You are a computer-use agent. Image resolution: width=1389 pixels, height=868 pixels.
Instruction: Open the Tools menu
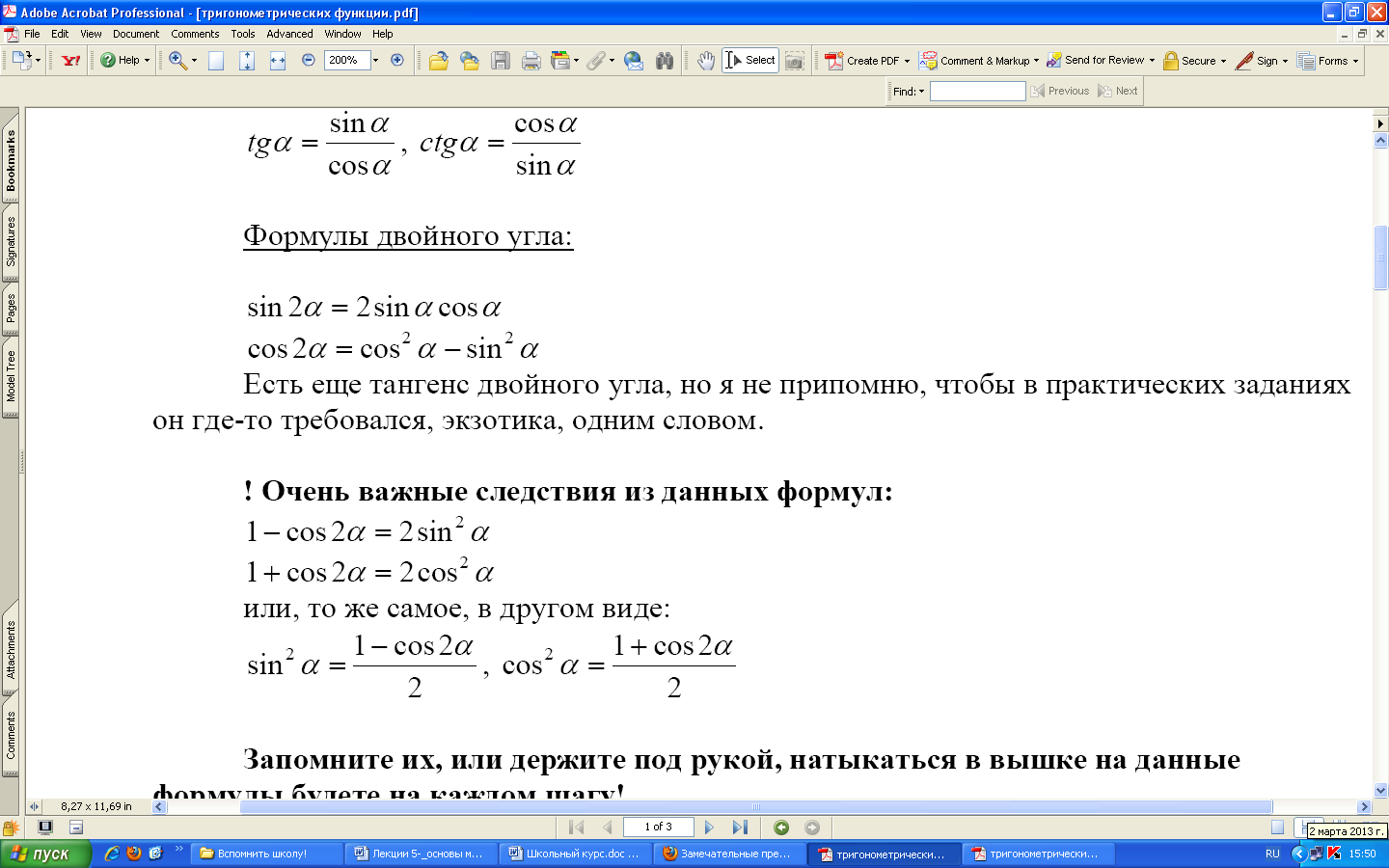(243, 34)
